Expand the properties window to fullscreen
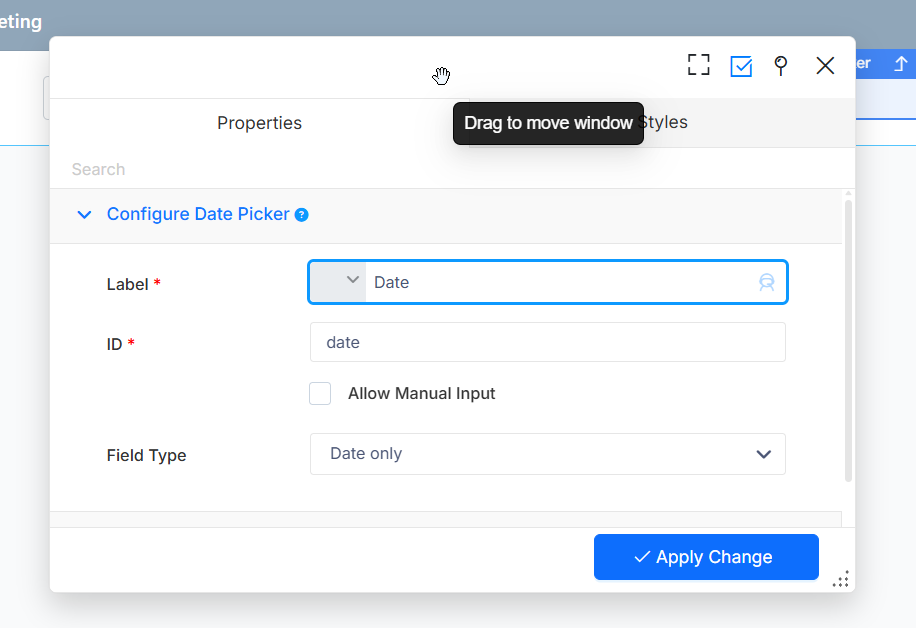The width and height of the screenshot is (916, 628). (x=698, y=66)
